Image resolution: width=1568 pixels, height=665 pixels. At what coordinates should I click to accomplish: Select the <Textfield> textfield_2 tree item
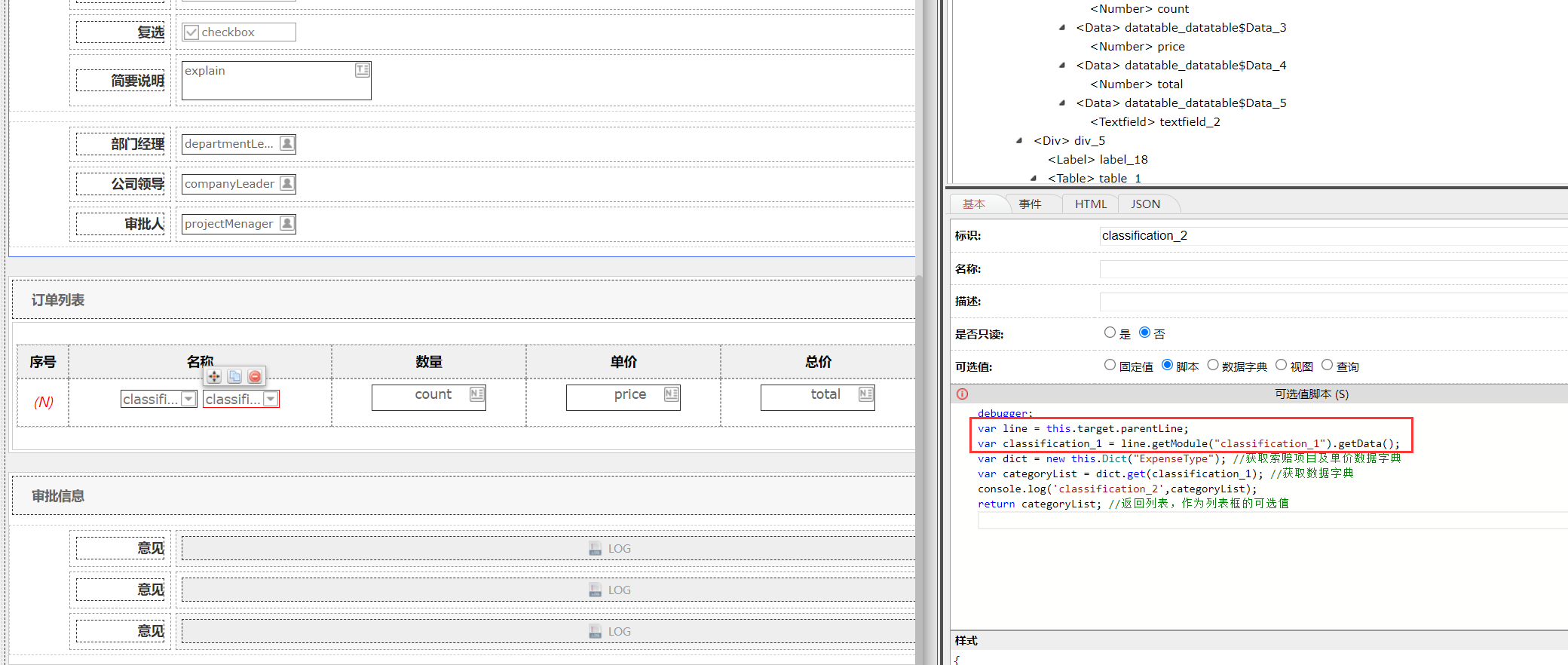pyautogui.click(x=1155, y=122)
